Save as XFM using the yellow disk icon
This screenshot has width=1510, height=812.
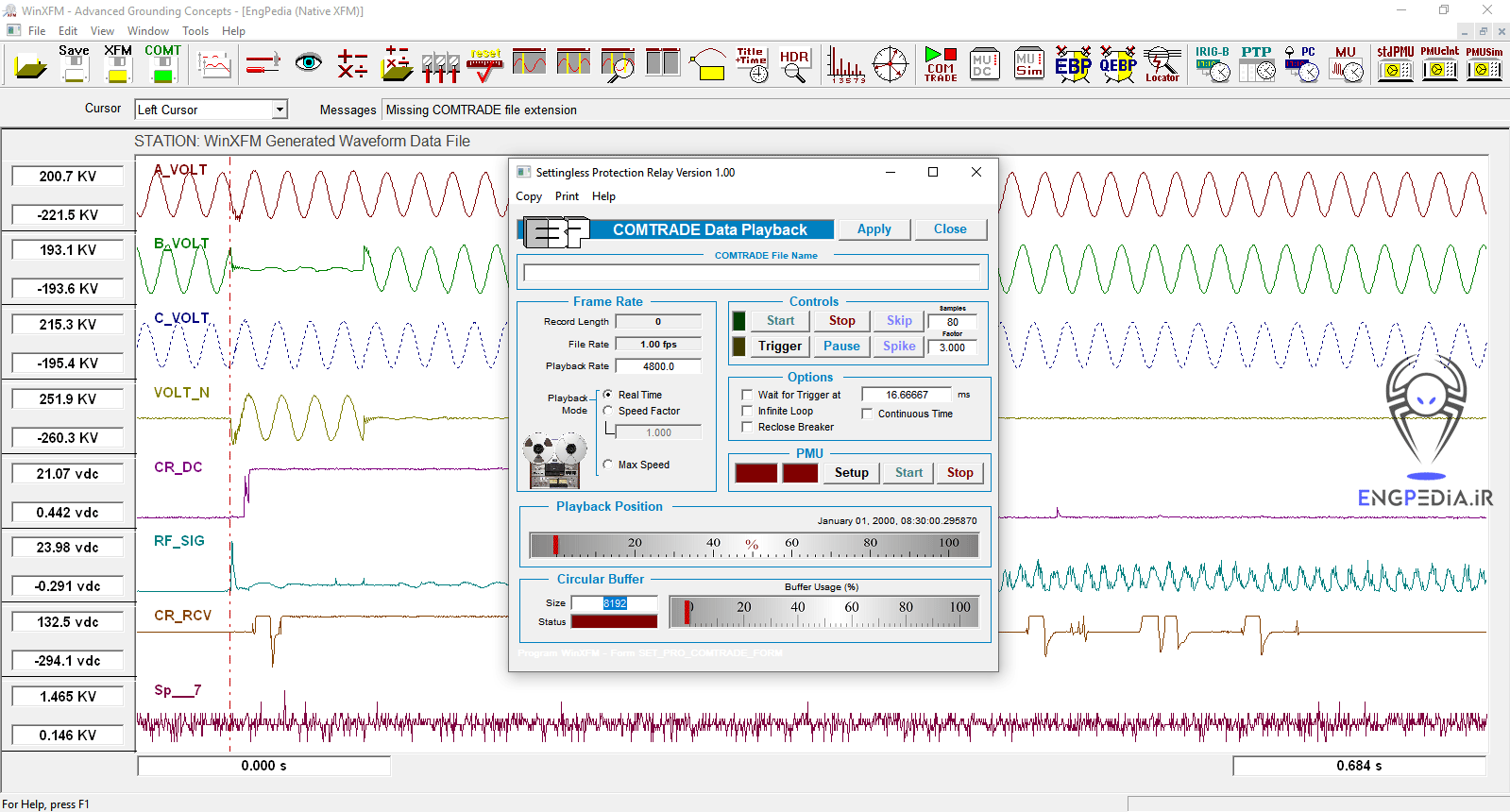tap(118, 64)
